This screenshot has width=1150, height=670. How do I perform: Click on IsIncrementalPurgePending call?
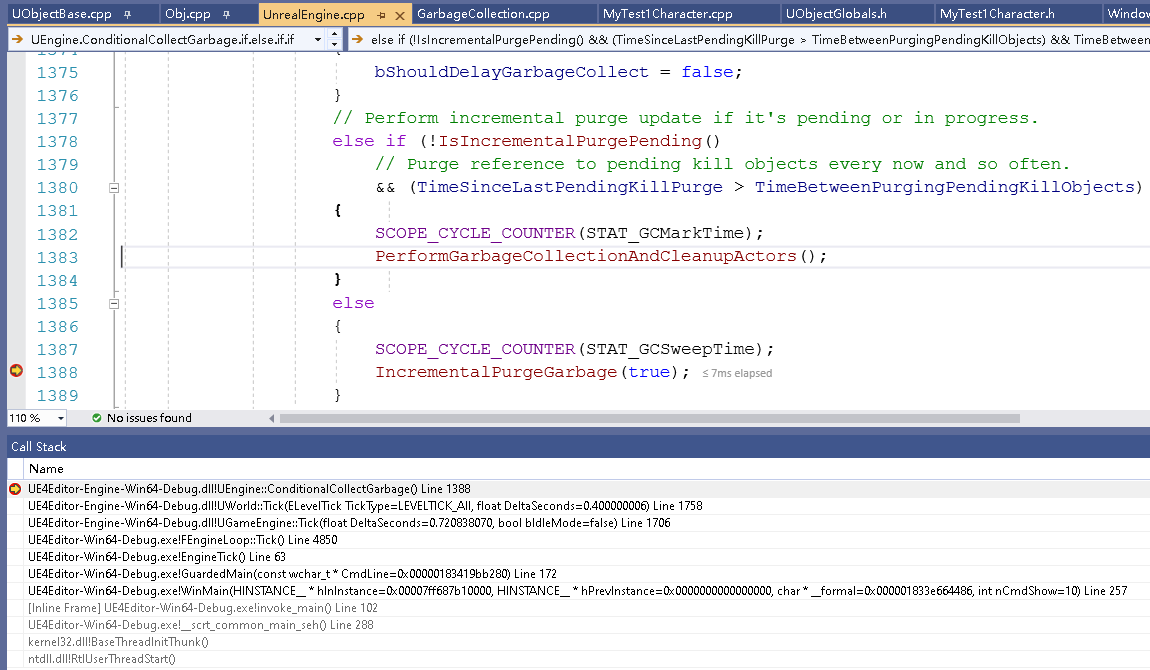pos(570,141)
